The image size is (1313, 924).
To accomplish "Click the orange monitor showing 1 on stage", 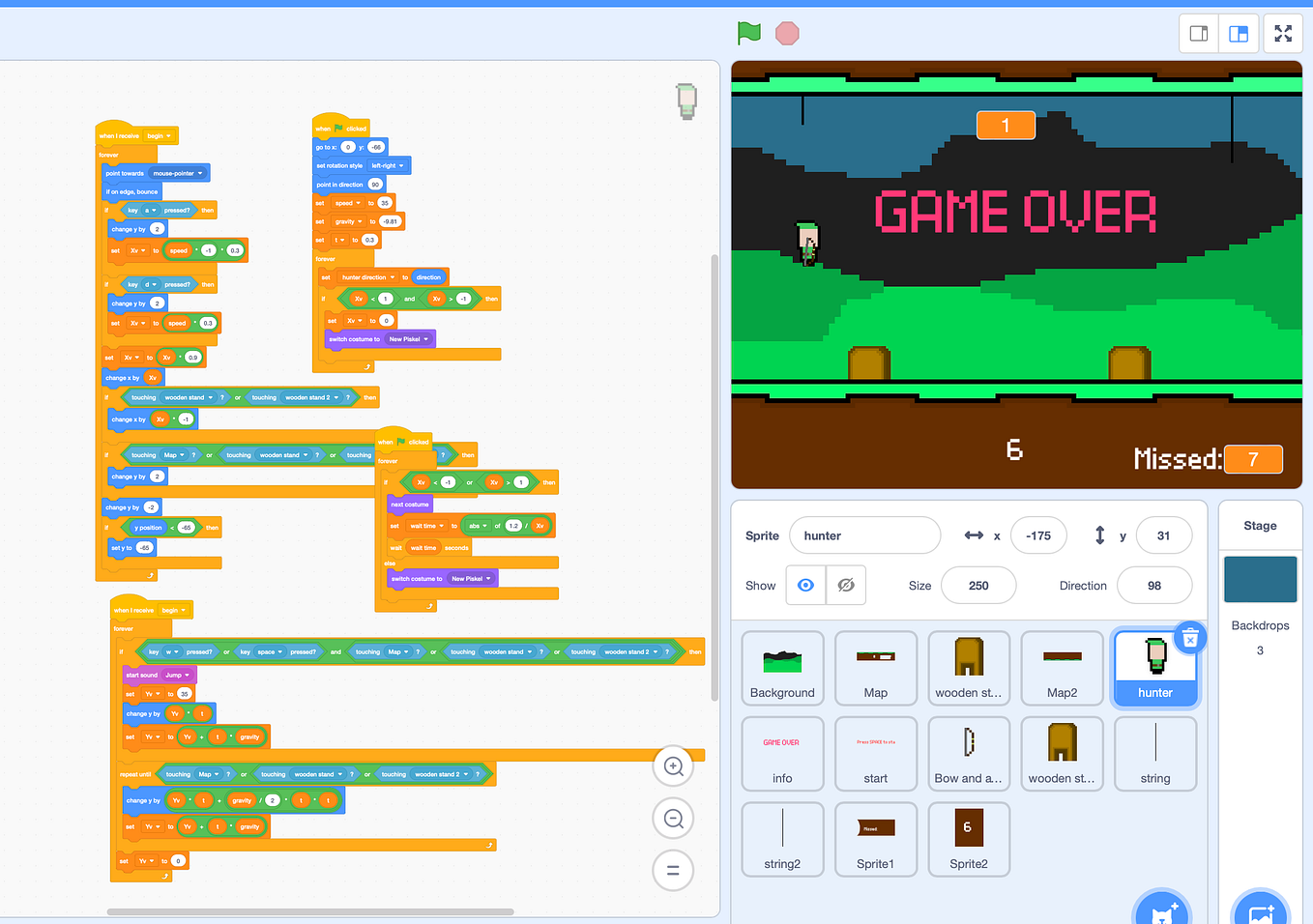I will coord(1006,125).
